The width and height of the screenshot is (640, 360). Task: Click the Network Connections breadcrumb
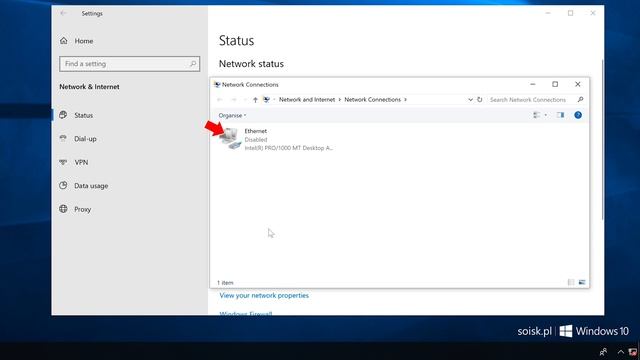(372, 100)
